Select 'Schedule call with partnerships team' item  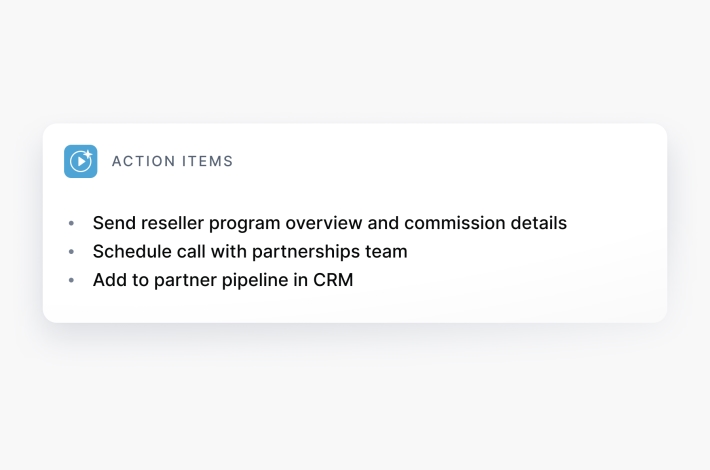pyautogui.click(x=249, y=252)
